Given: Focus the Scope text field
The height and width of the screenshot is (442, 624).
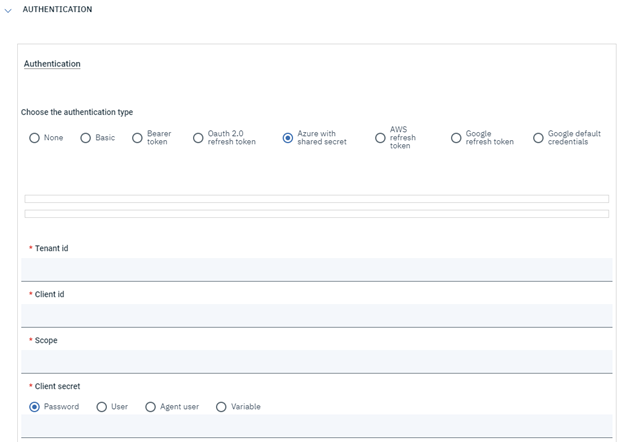Looking at the screenshot, I should click(316, 361).
